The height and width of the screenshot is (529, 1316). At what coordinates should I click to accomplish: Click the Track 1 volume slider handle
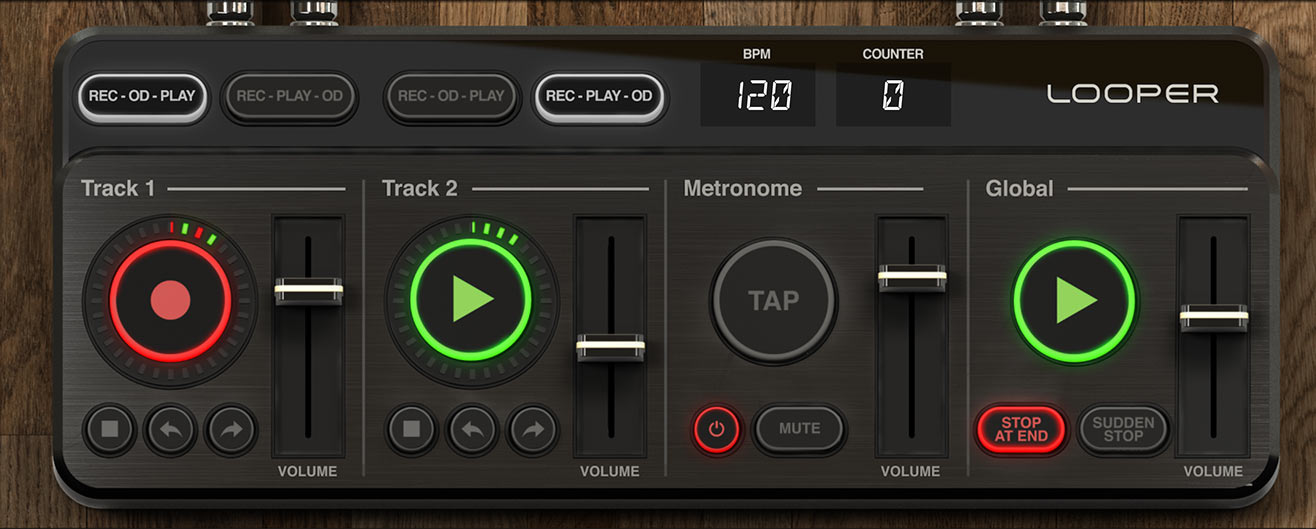pos(309,291)
